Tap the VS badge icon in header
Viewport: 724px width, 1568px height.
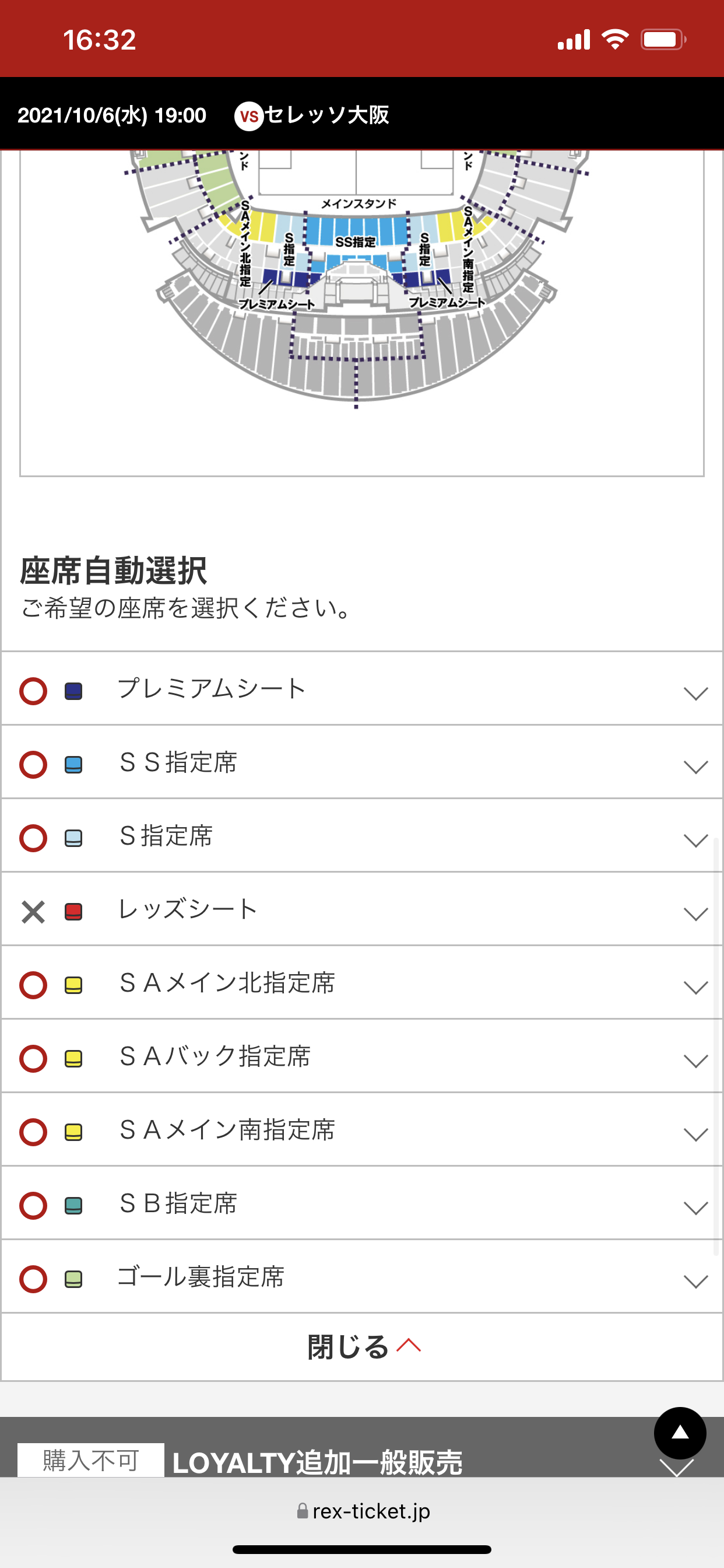pos(249,116)
